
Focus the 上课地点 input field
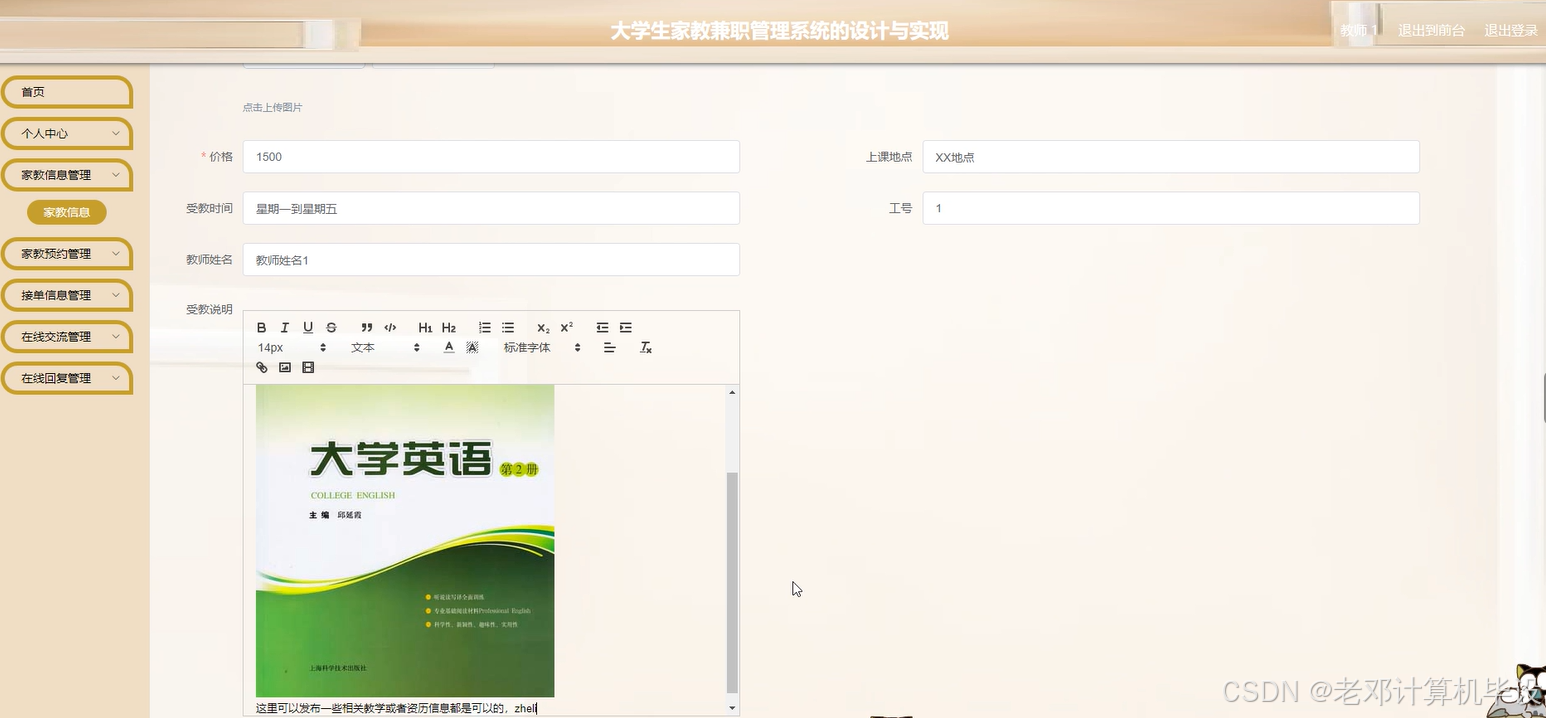[1171, 157]
